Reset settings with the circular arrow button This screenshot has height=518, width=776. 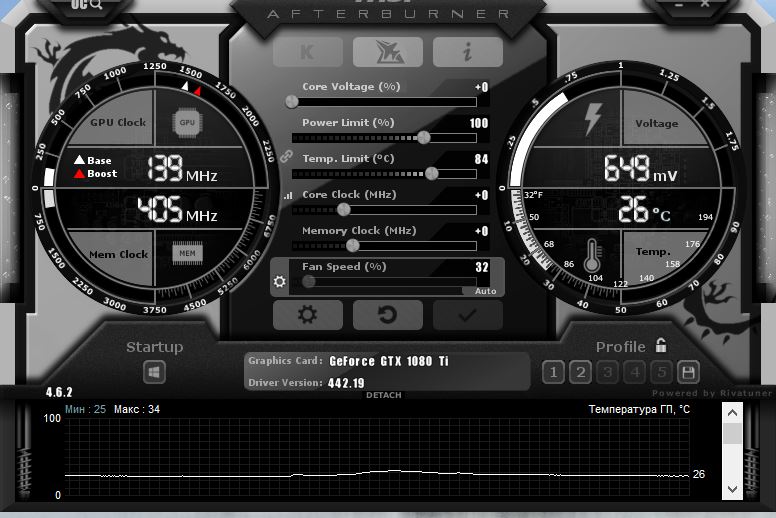tap(388, 315)
